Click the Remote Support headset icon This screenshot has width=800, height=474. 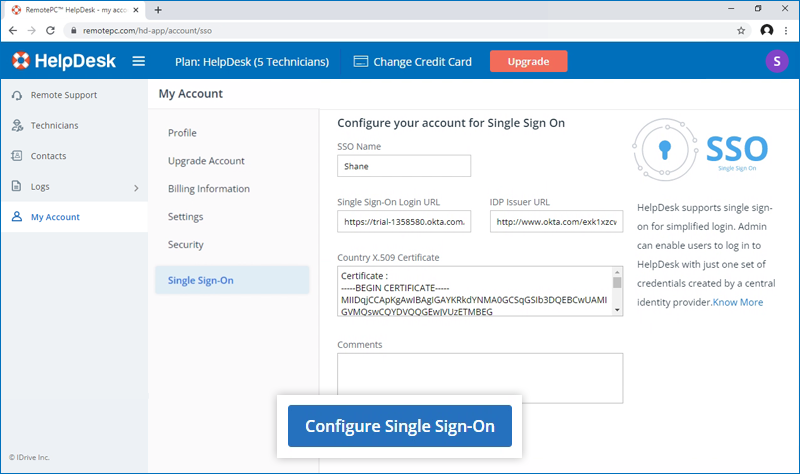[x=17, y=96]
